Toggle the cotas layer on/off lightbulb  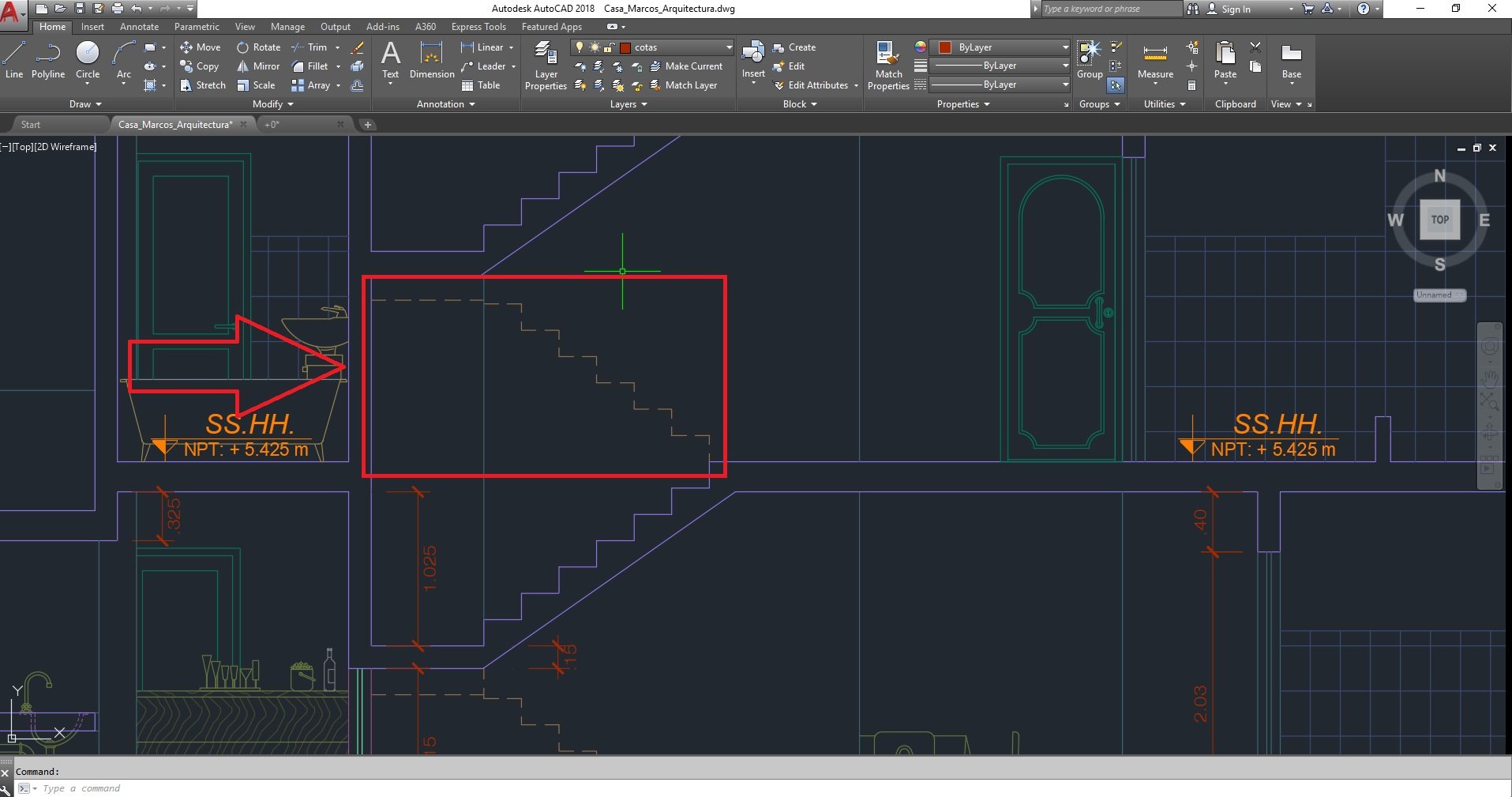(580, 47)
